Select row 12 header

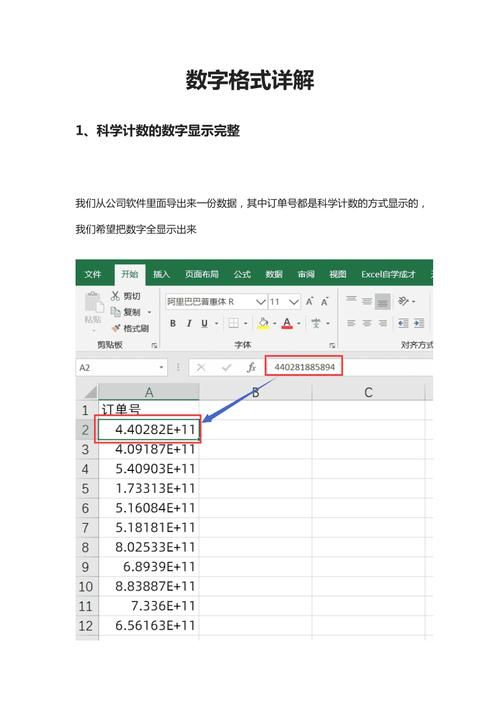[86, 626]
